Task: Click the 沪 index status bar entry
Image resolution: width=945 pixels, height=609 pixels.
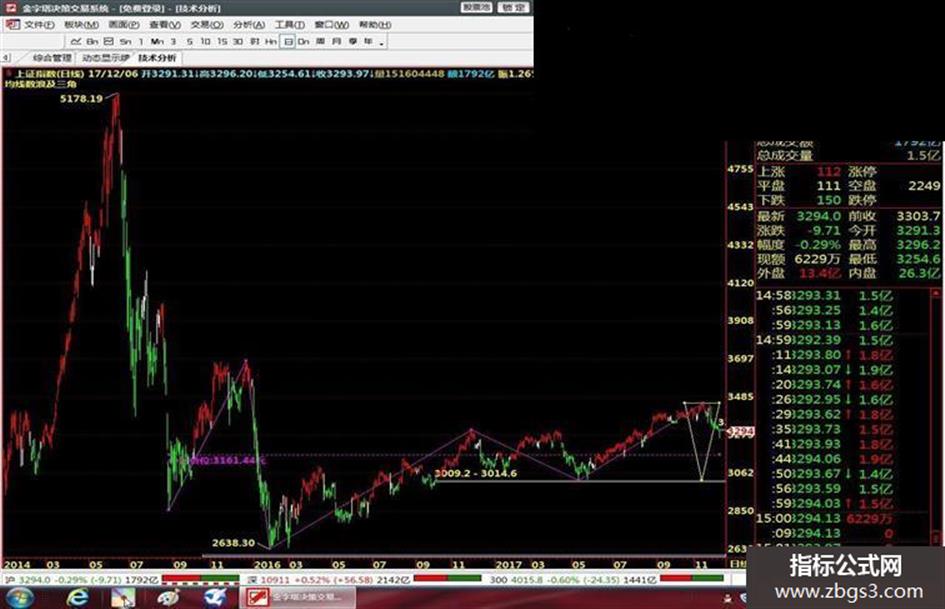Action: tap(81, 579)
